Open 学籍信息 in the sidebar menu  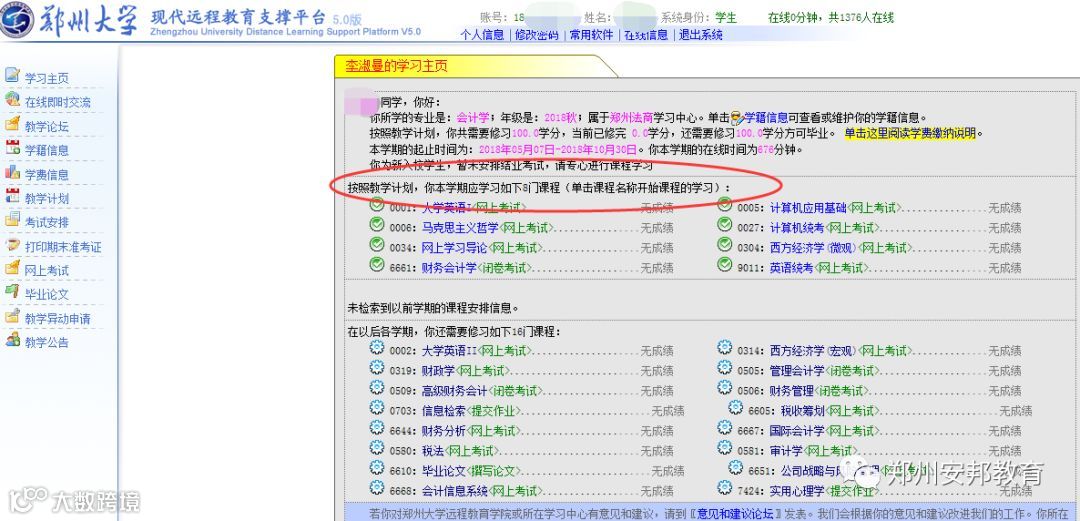47,150
